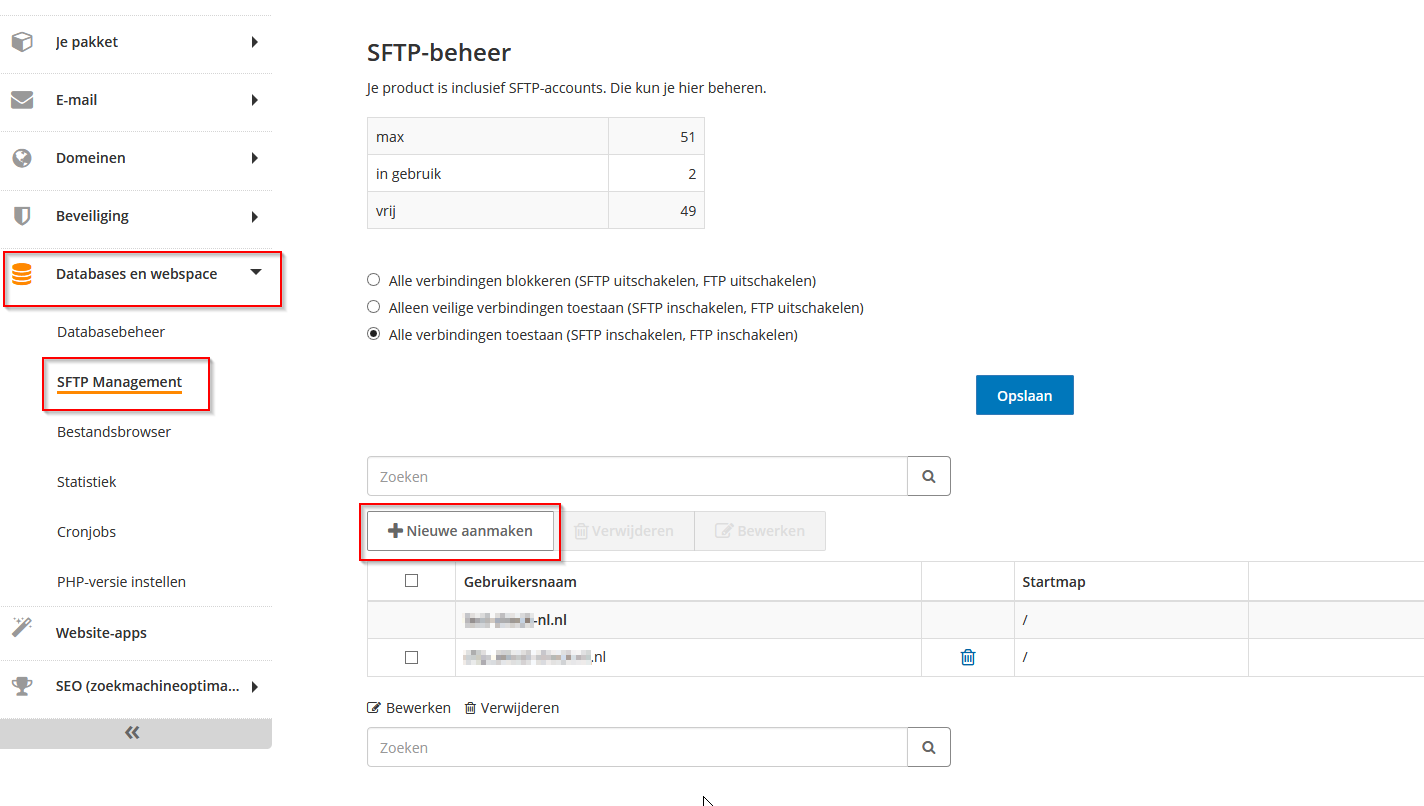This screenshot has width=1424, height=806.
Task: Click the upper search magnifier icon
Action: click(x=927, y=476)
